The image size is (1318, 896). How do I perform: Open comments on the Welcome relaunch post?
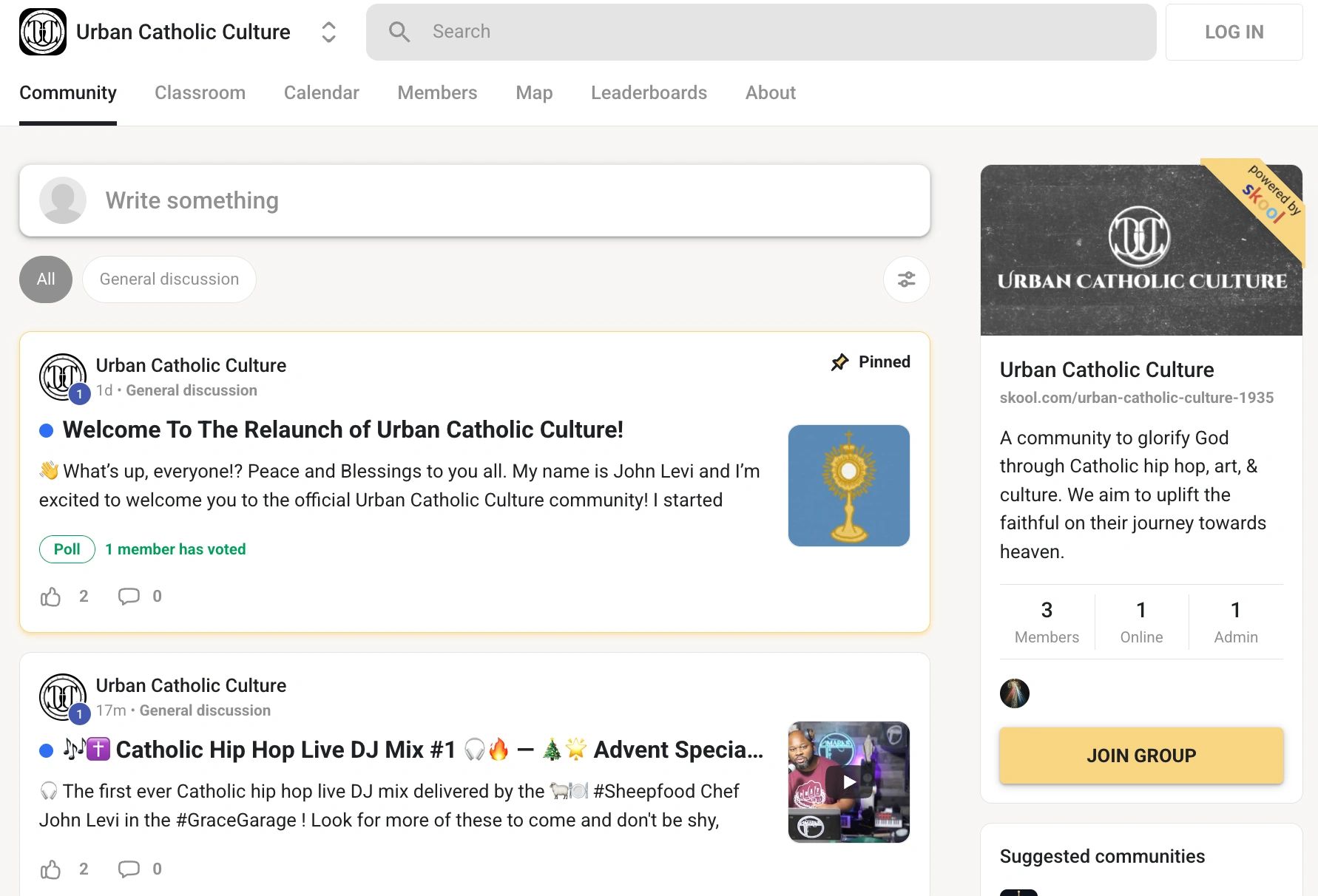129,597
